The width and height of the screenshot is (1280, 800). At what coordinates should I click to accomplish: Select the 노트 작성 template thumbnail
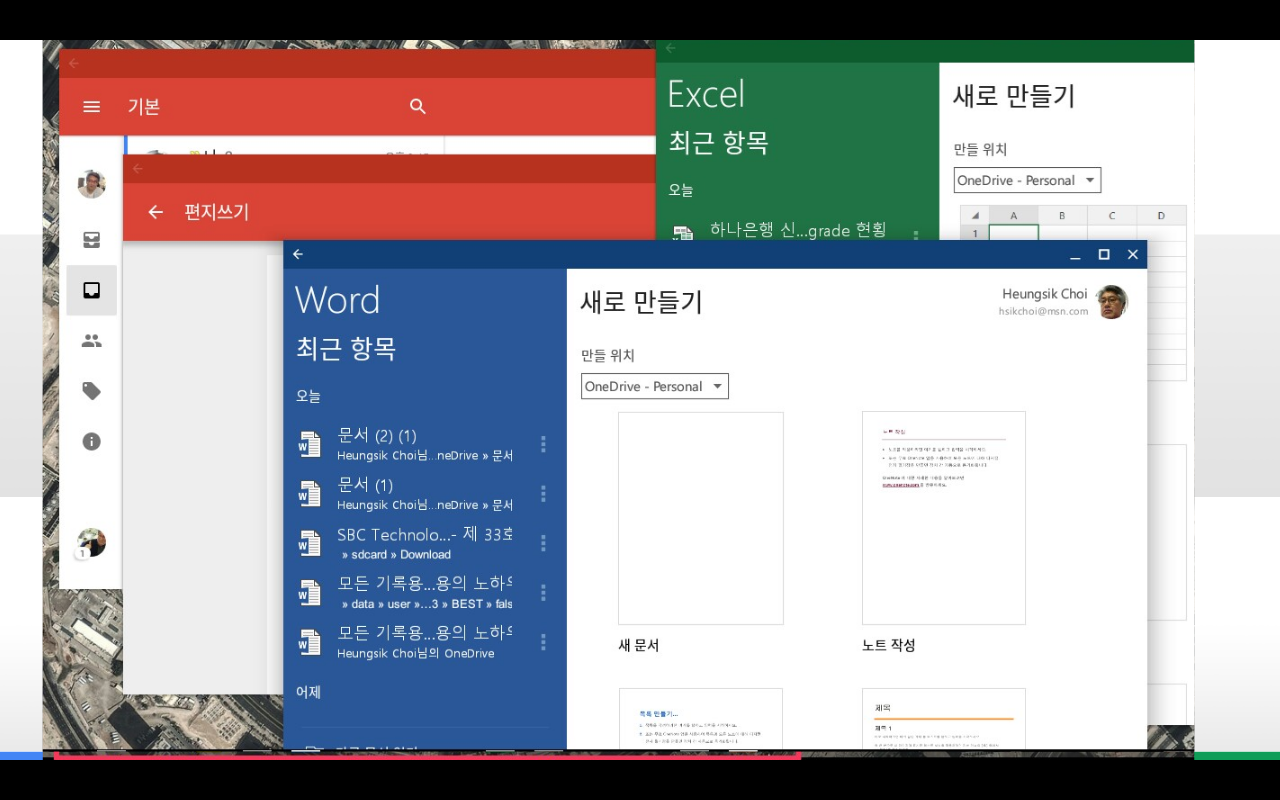click(x=944, y=518)
